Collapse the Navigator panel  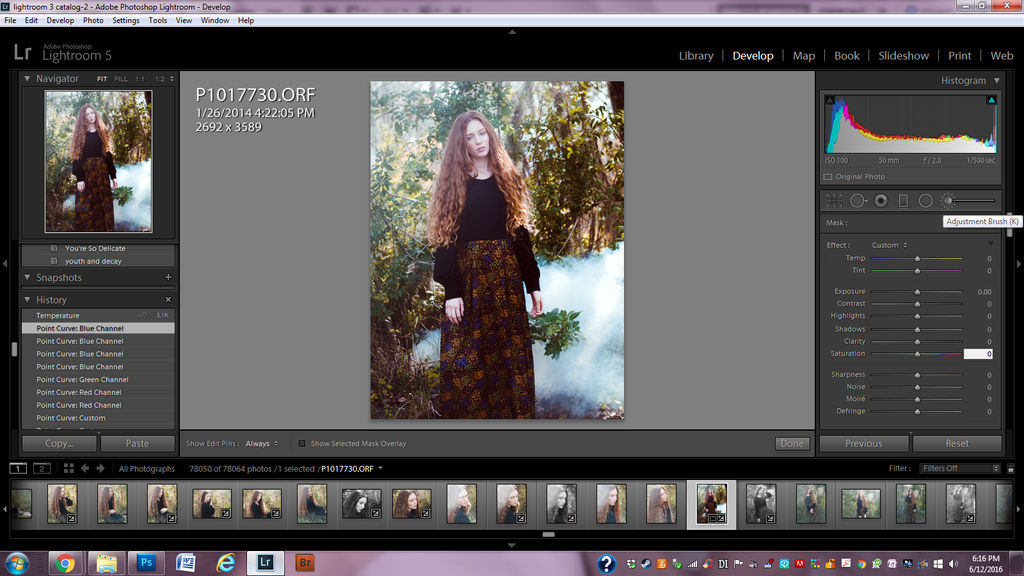coord(27,78)
